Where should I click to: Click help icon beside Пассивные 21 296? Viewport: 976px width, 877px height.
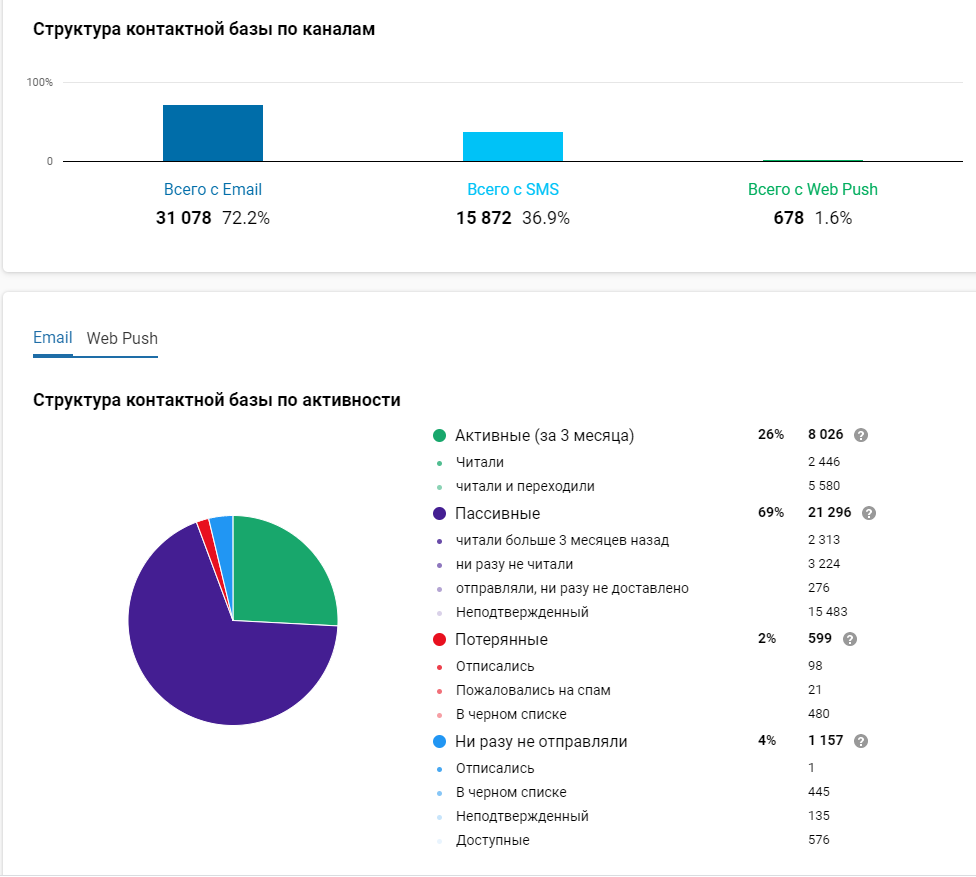coord(869,513)
